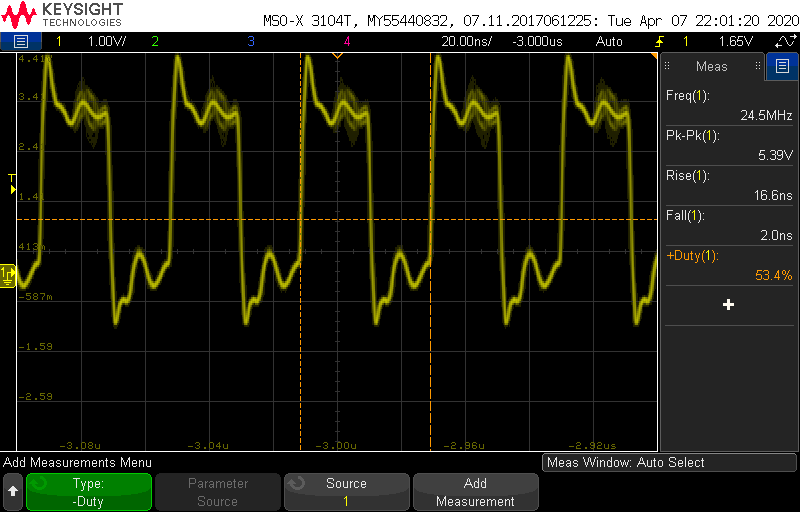Click the 53.4% duty cycle value

[773, 276]
